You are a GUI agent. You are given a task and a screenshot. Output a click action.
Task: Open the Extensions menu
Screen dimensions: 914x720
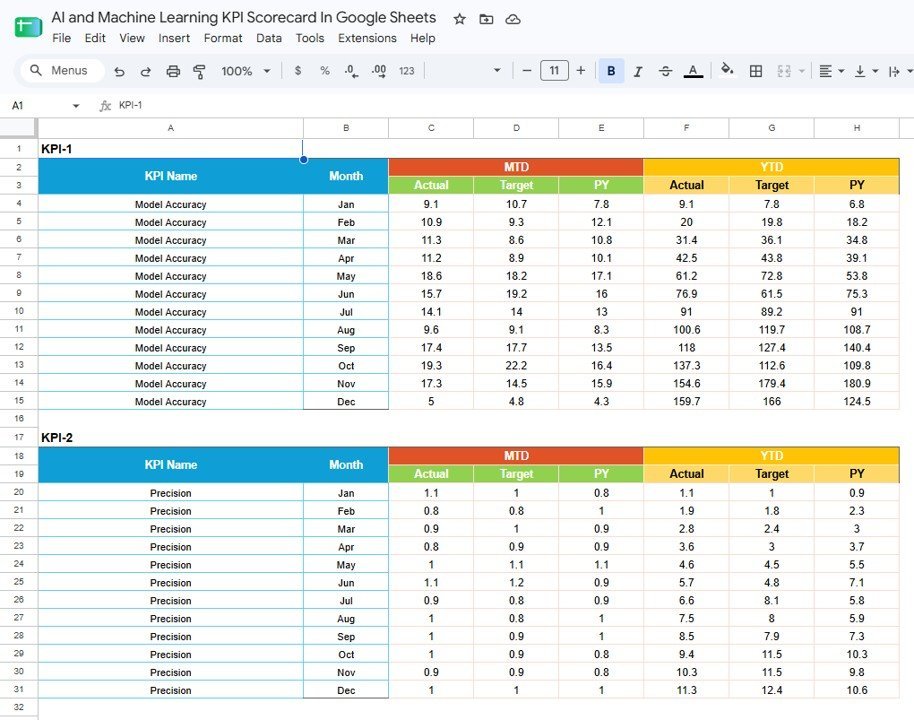pos(367,38)
